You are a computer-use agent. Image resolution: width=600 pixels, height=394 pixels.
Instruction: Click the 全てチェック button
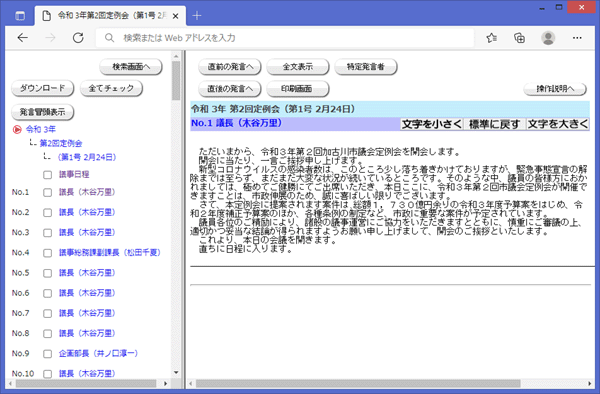click(x=111, y=88)
